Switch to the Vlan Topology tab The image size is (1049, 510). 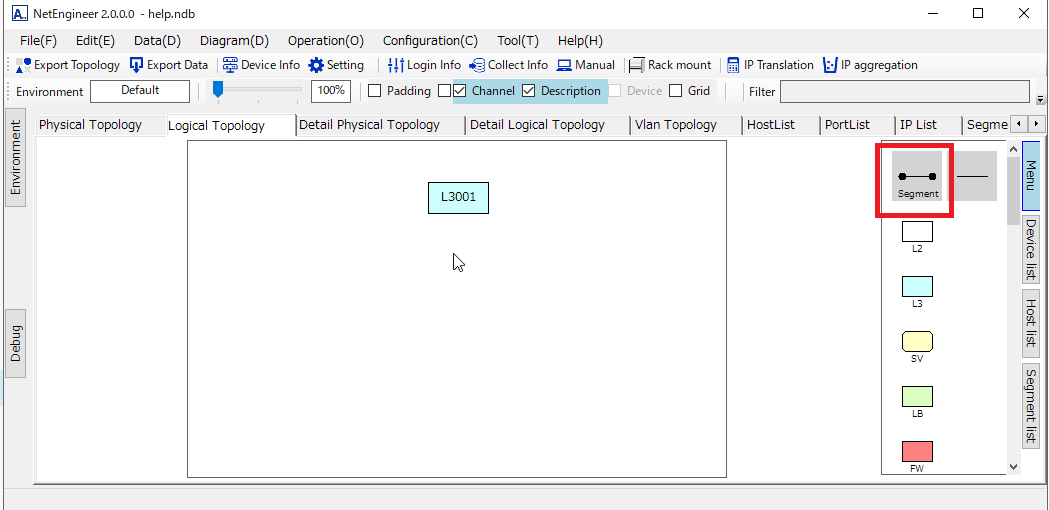point(675,125)
